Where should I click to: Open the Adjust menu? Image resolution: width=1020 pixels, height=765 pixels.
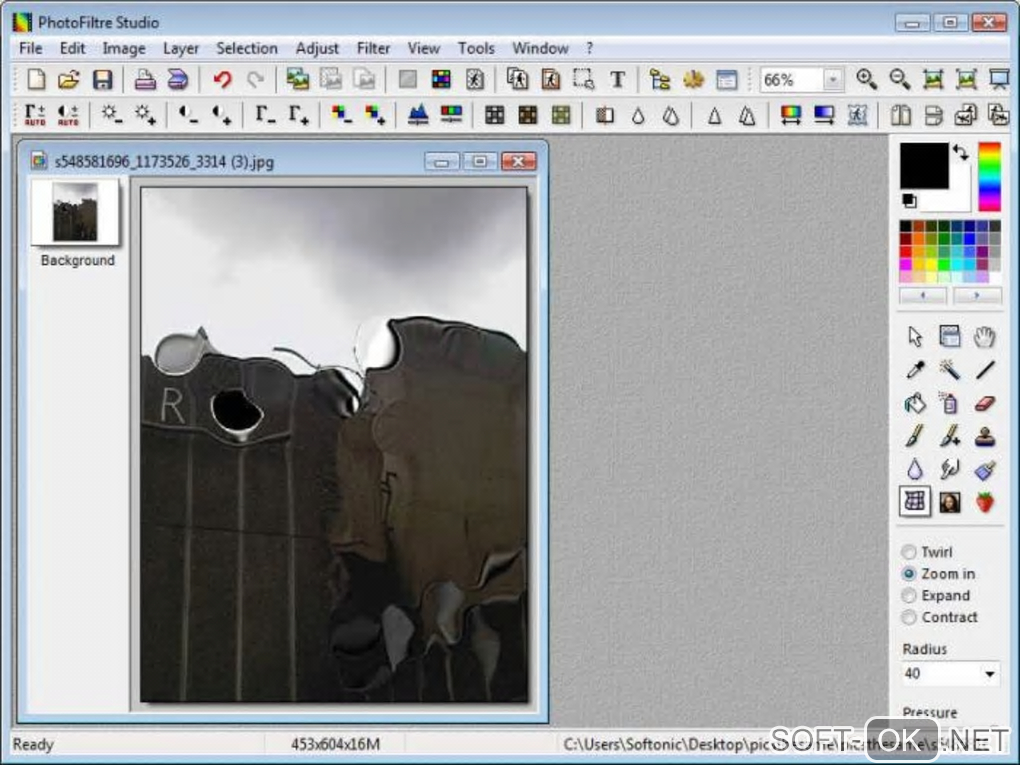(317, 48)
